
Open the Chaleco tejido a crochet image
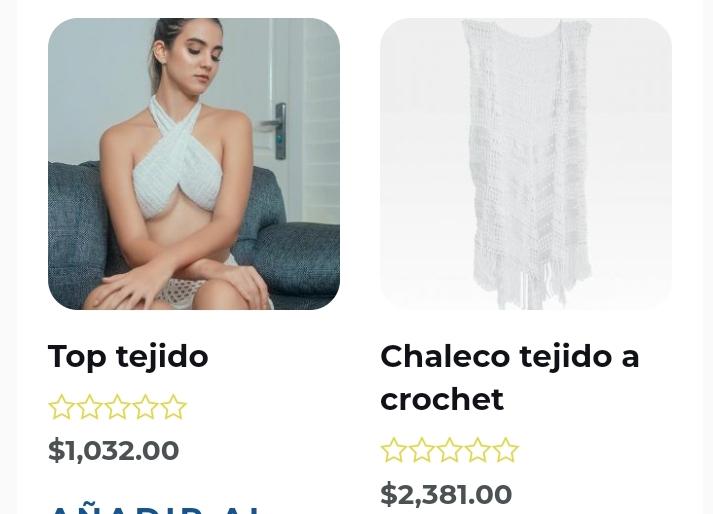(526, 164)
